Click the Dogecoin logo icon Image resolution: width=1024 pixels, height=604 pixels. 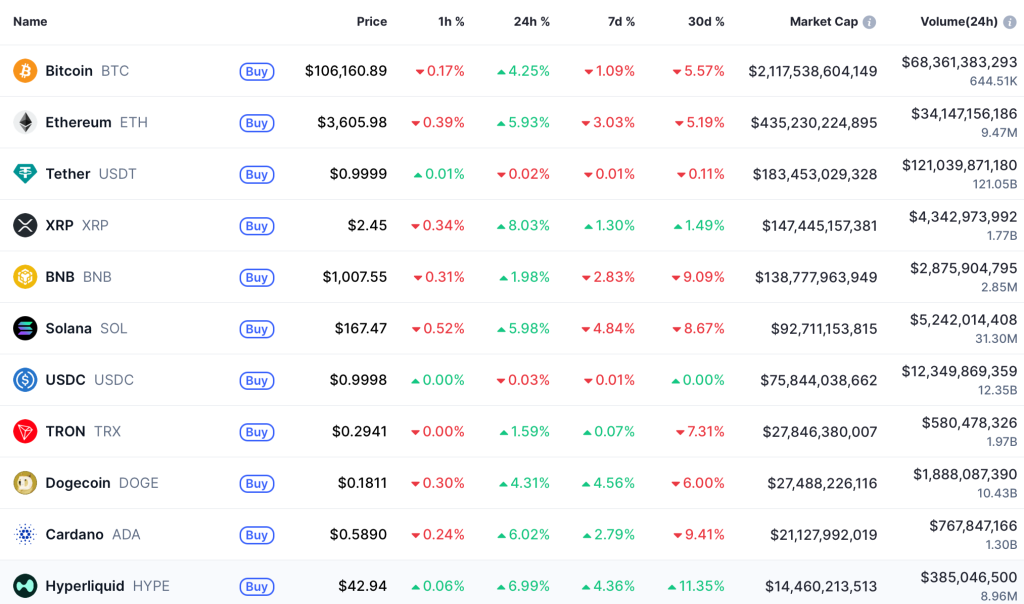[23, 483]
